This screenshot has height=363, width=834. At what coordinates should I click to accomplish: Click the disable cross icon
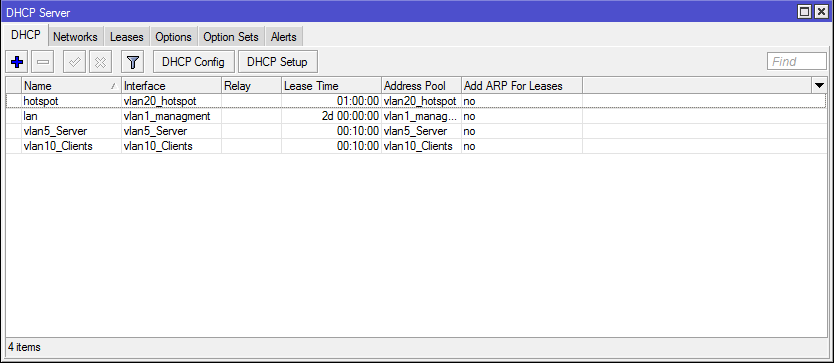pyautogui.click(x=100, y=62)
